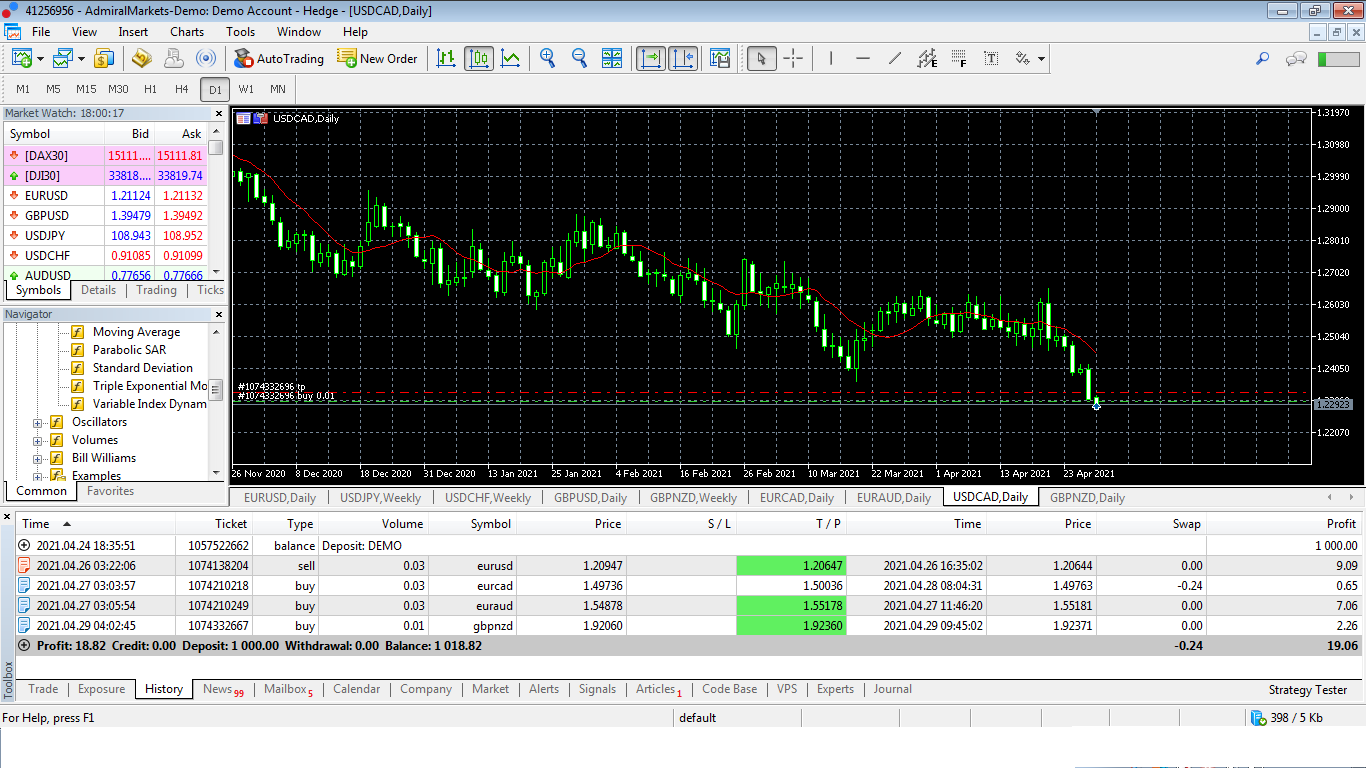Open the New Chart dropdown arrow
Screen dimensions: 1366x768
click(40, 59)
